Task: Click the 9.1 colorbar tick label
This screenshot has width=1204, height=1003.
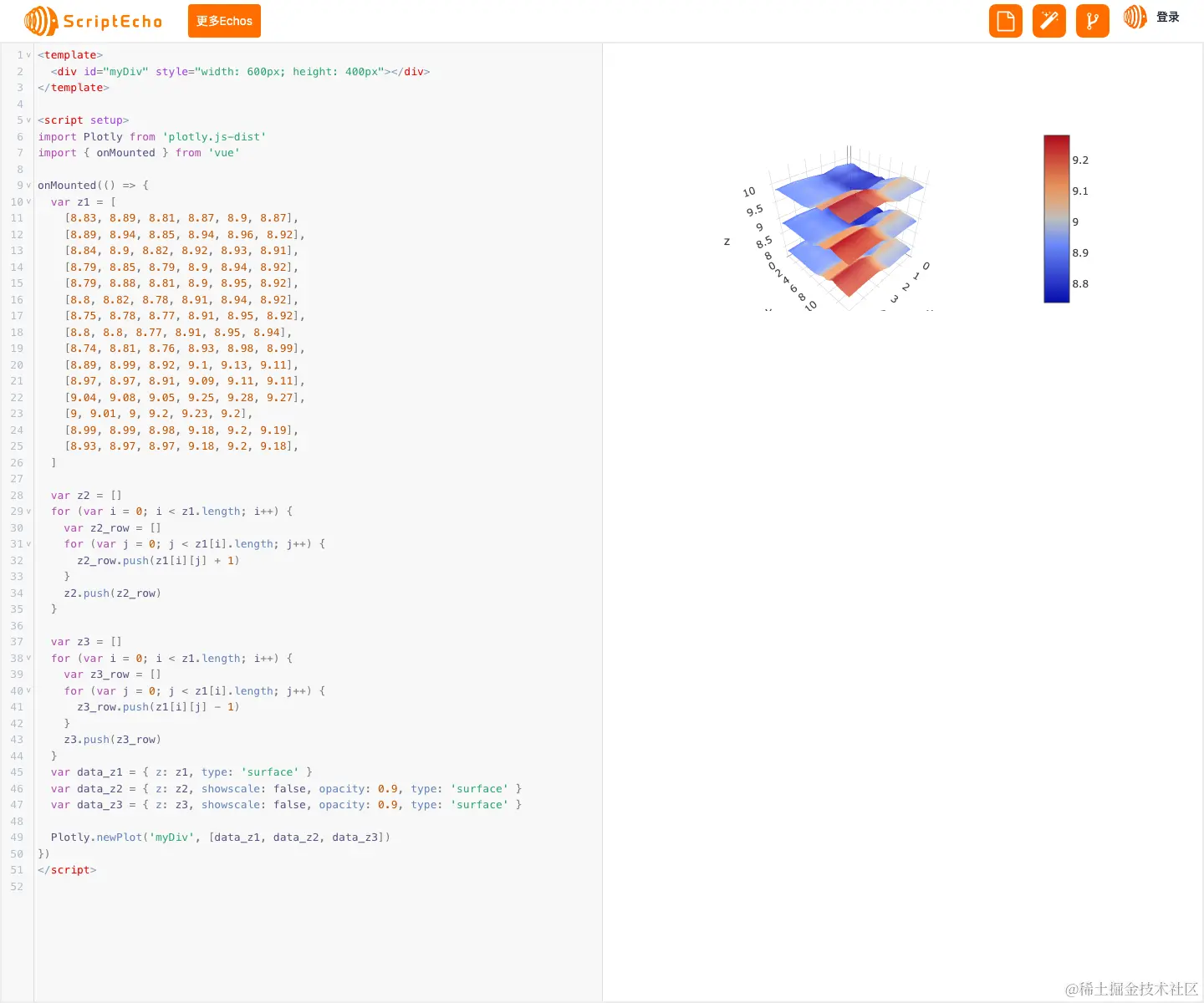Action: coord(1080,191)
